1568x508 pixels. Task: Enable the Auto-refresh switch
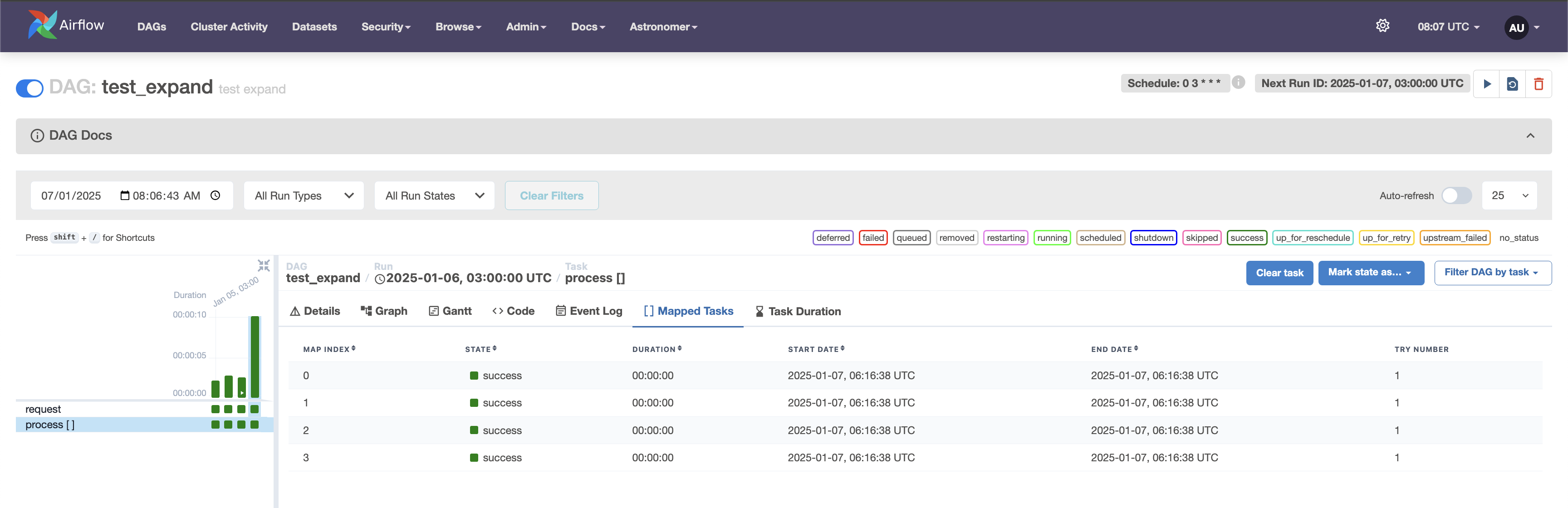click(x=1456, y=195)
